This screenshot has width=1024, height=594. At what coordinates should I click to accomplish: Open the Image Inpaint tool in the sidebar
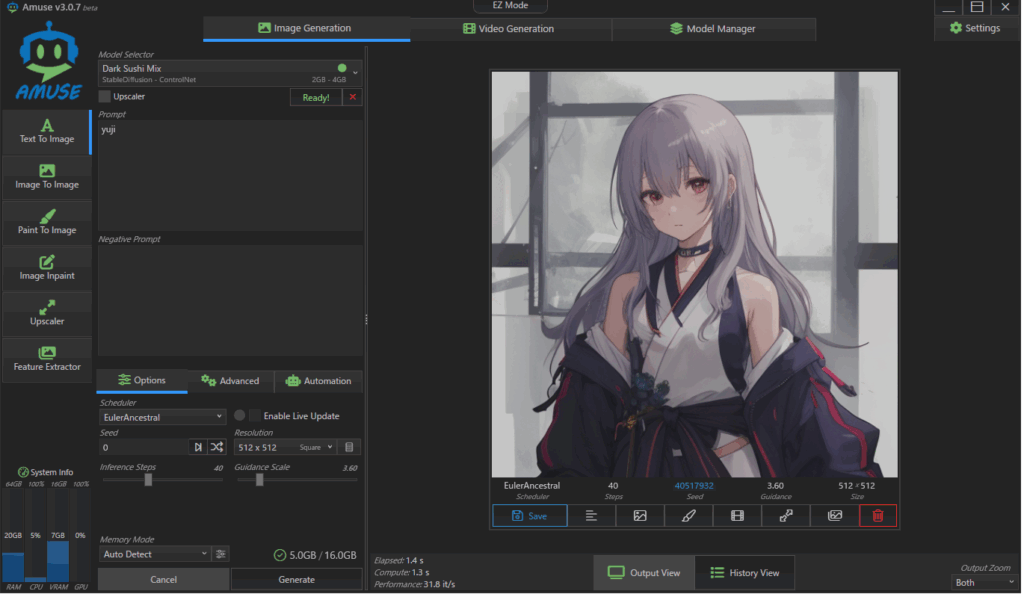click(x=47, y=267)
